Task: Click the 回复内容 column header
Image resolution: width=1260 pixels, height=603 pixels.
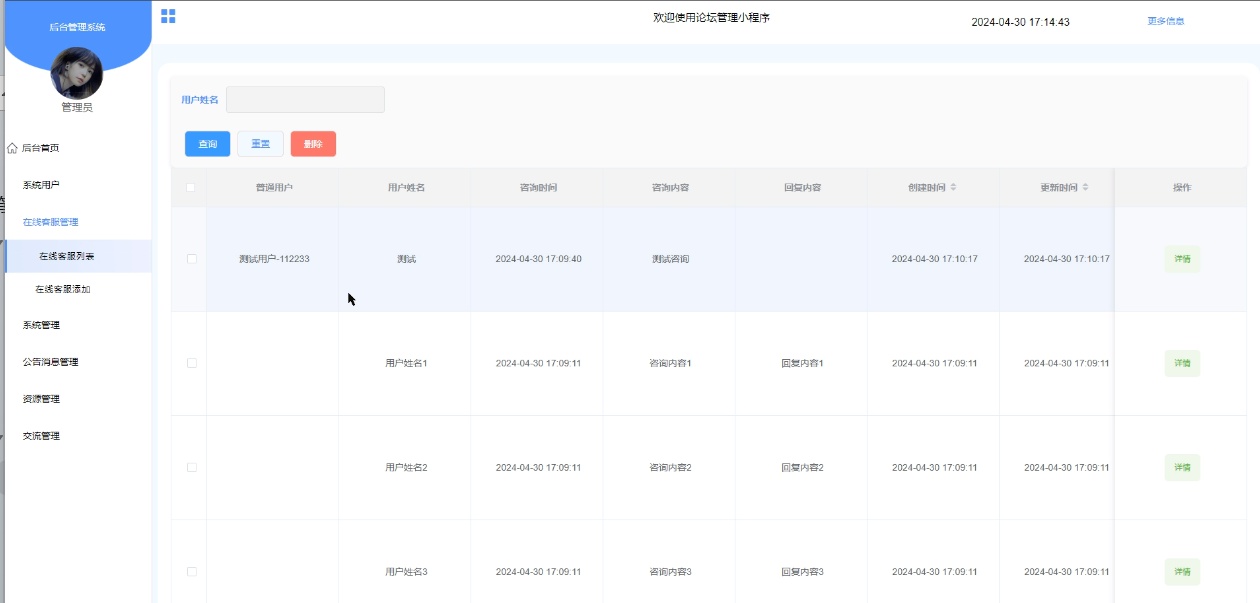Action: (802, 188)
